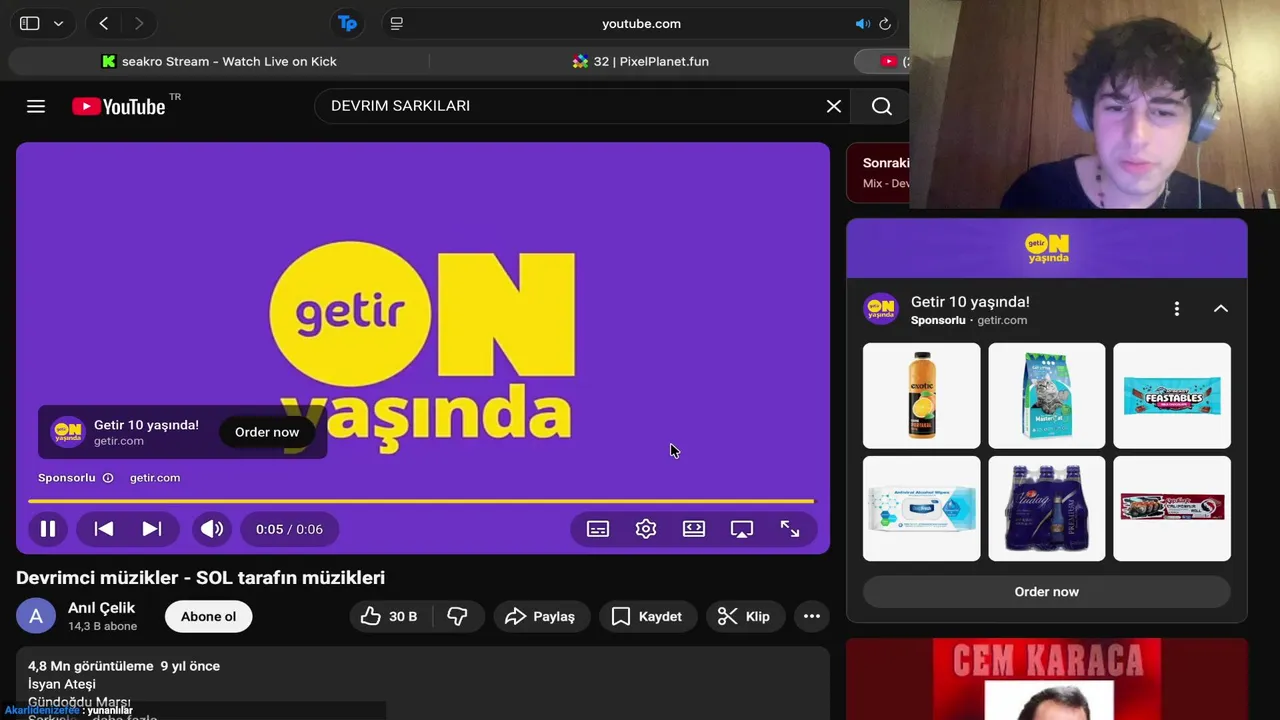Open the reader page icon in address bar
Viewport: 1280px width, 720px height.
point(397,23)
